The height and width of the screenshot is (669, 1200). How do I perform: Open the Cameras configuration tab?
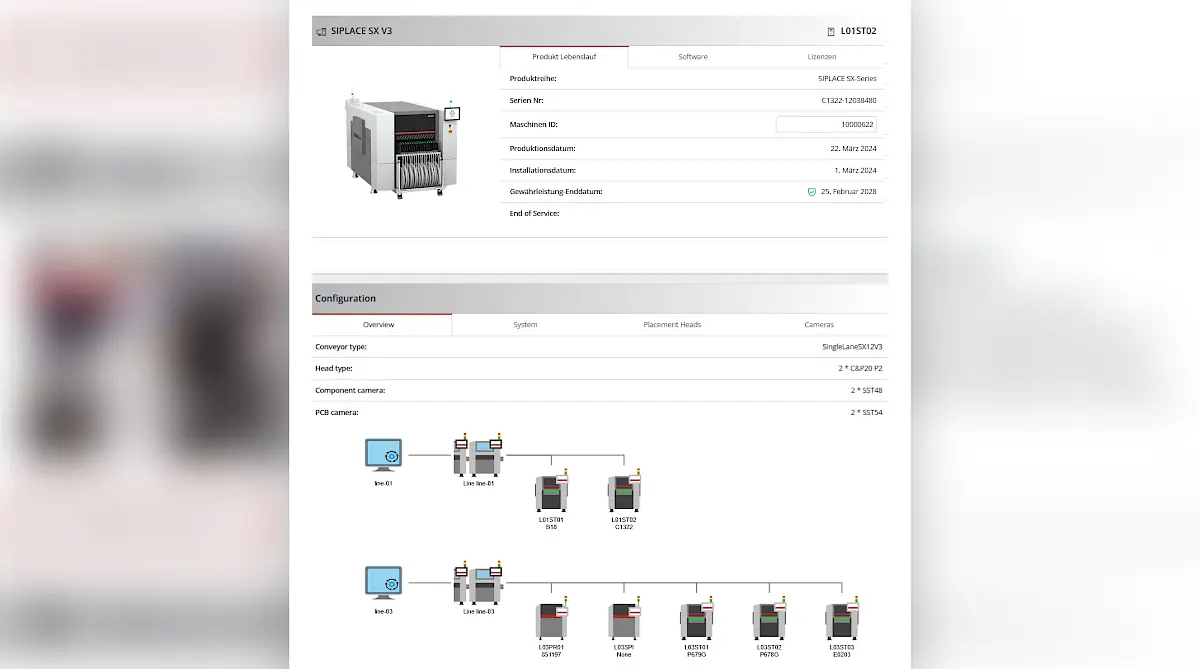[819, 325]
